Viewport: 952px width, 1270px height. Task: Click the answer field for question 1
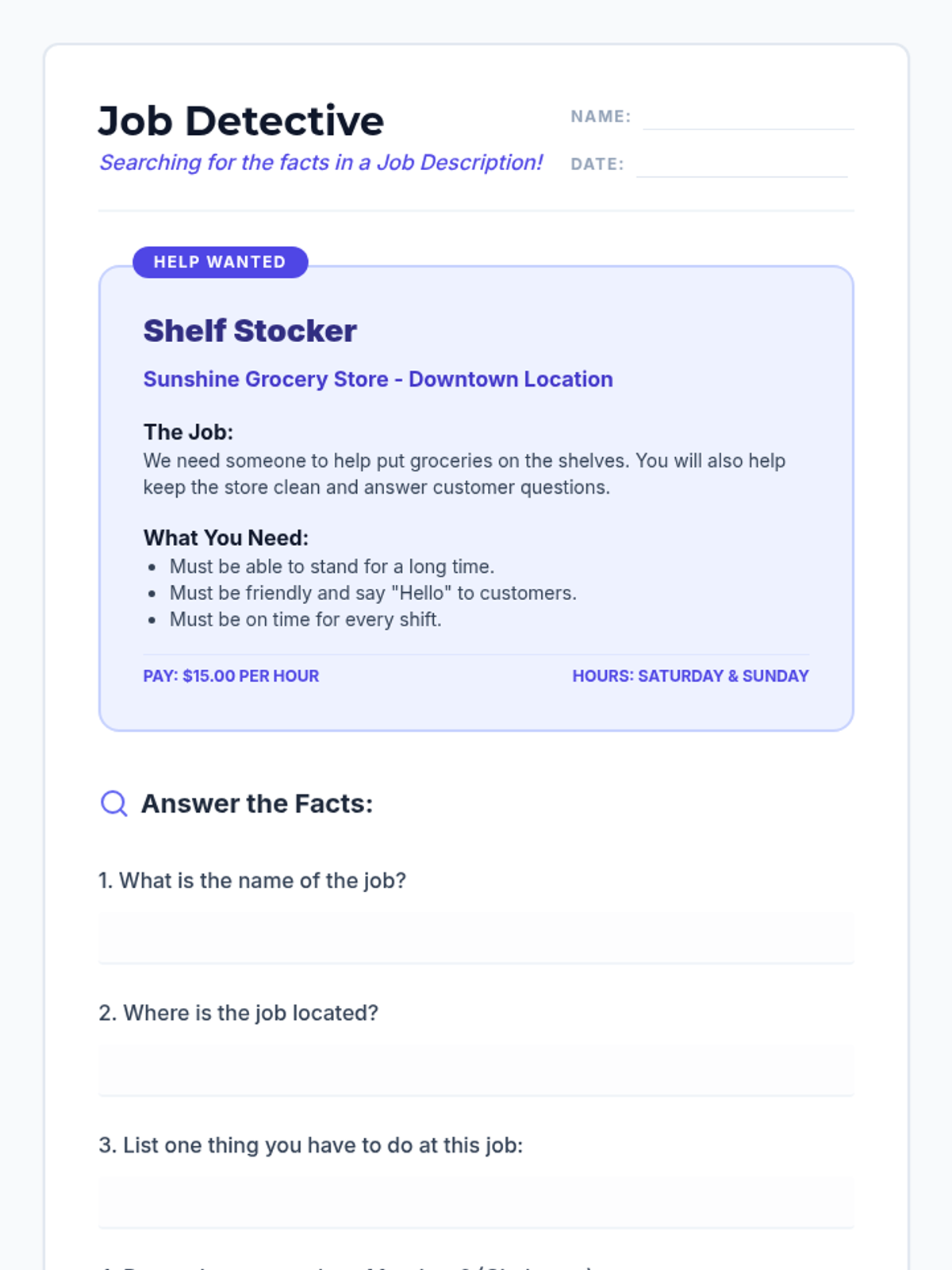tap(476, 937)
